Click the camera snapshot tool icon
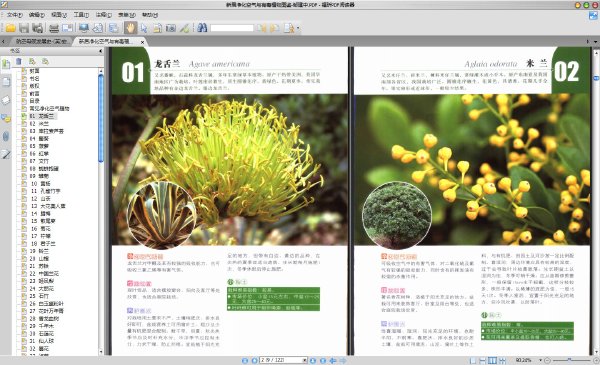Viewport: 600px width, 365px height. click(x=171, y=28)
